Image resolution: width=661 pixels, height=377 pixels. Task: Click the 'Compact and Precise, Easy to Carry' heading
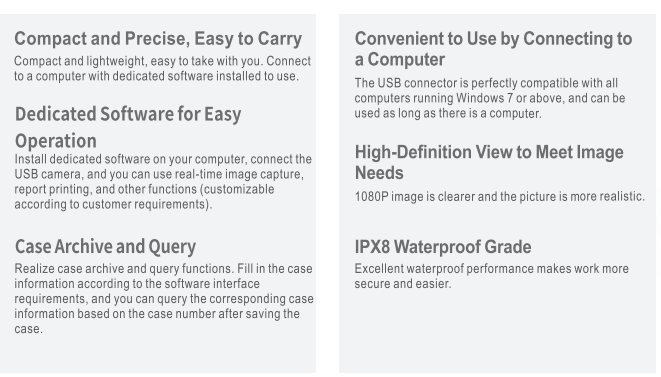tap(158, 39)
